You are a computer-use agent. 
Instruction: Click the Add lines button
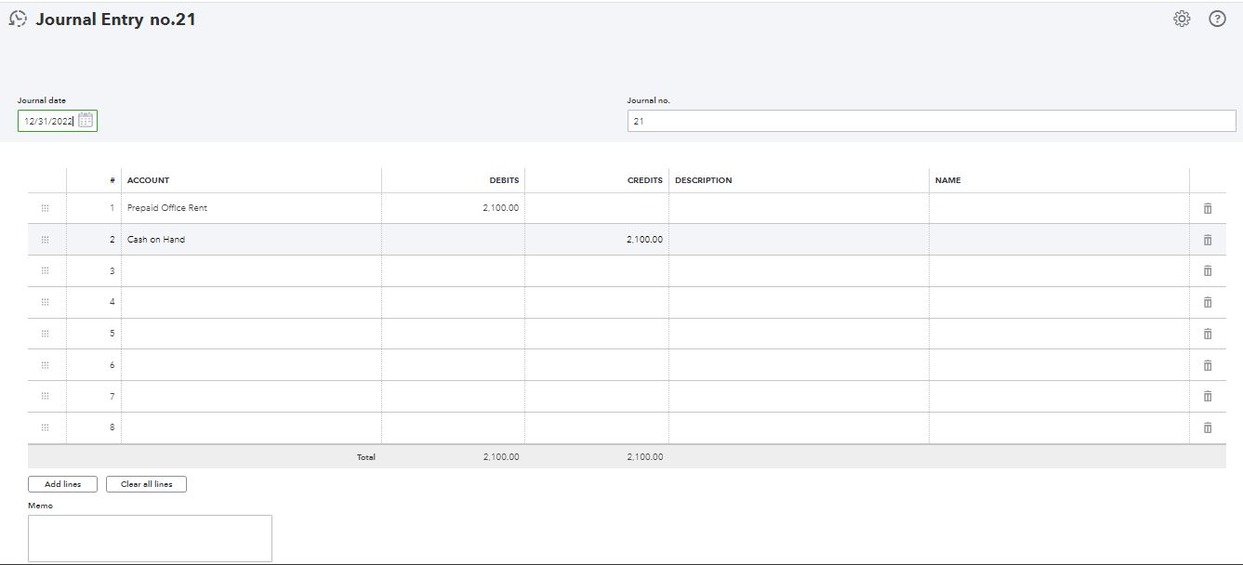tap(63, 484)
